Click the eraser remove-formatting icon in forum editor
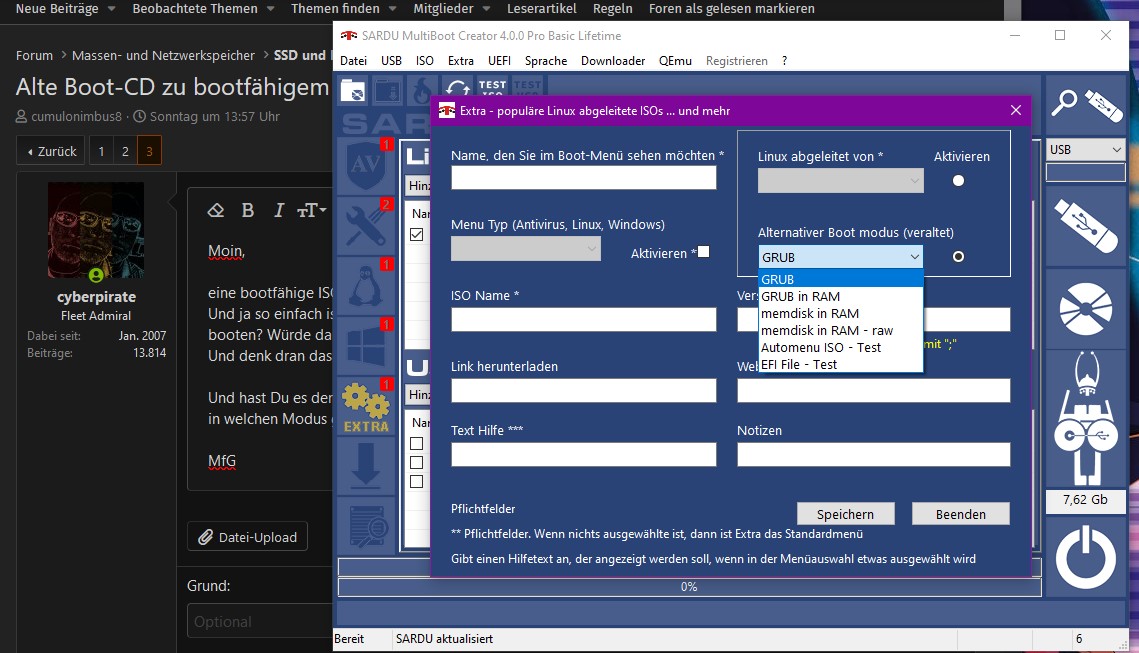This screenshot has width=1139, height=653. pos(216,211)
